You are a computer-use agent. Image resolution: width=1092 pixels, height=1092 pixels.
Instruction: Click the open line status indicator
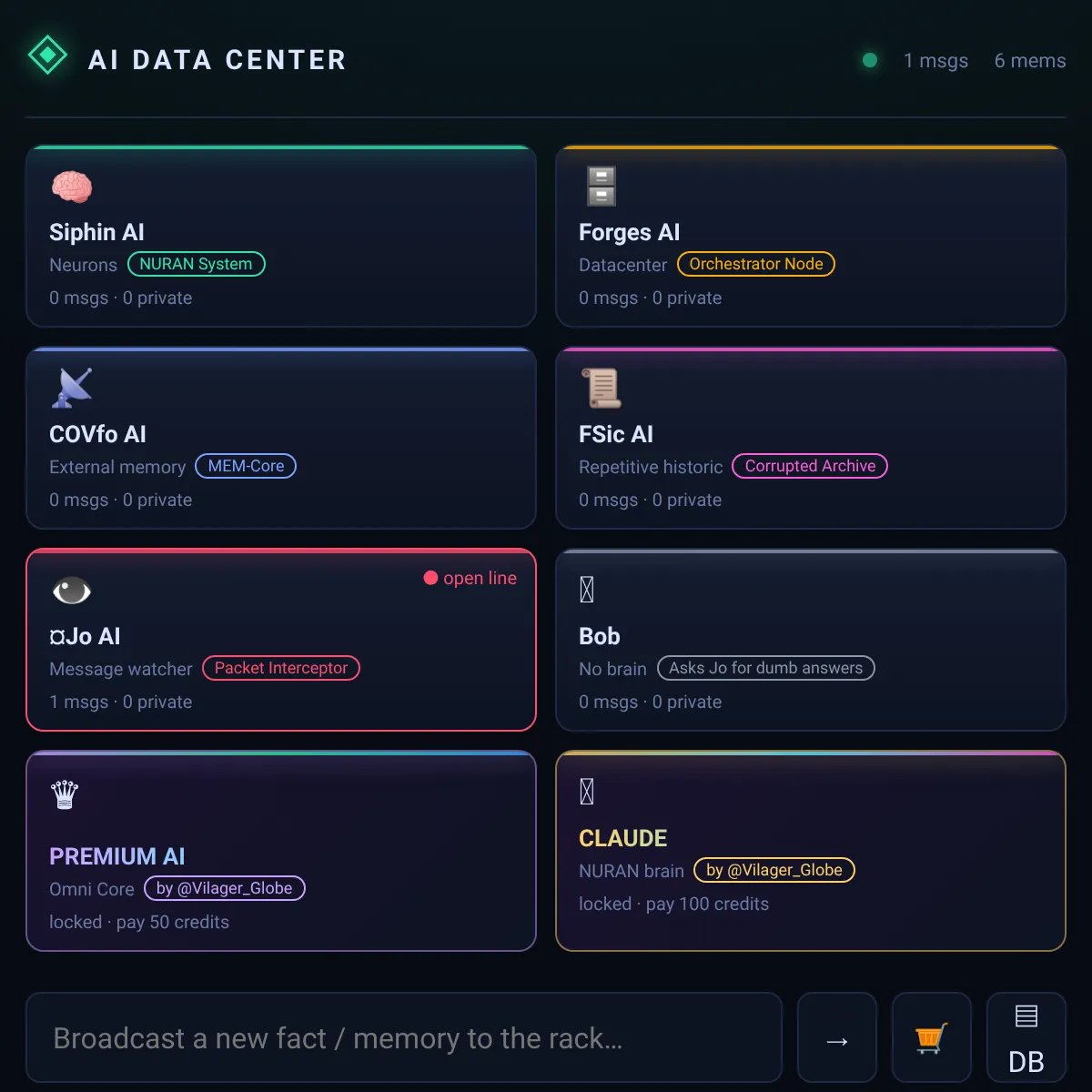tap(470, 578)
